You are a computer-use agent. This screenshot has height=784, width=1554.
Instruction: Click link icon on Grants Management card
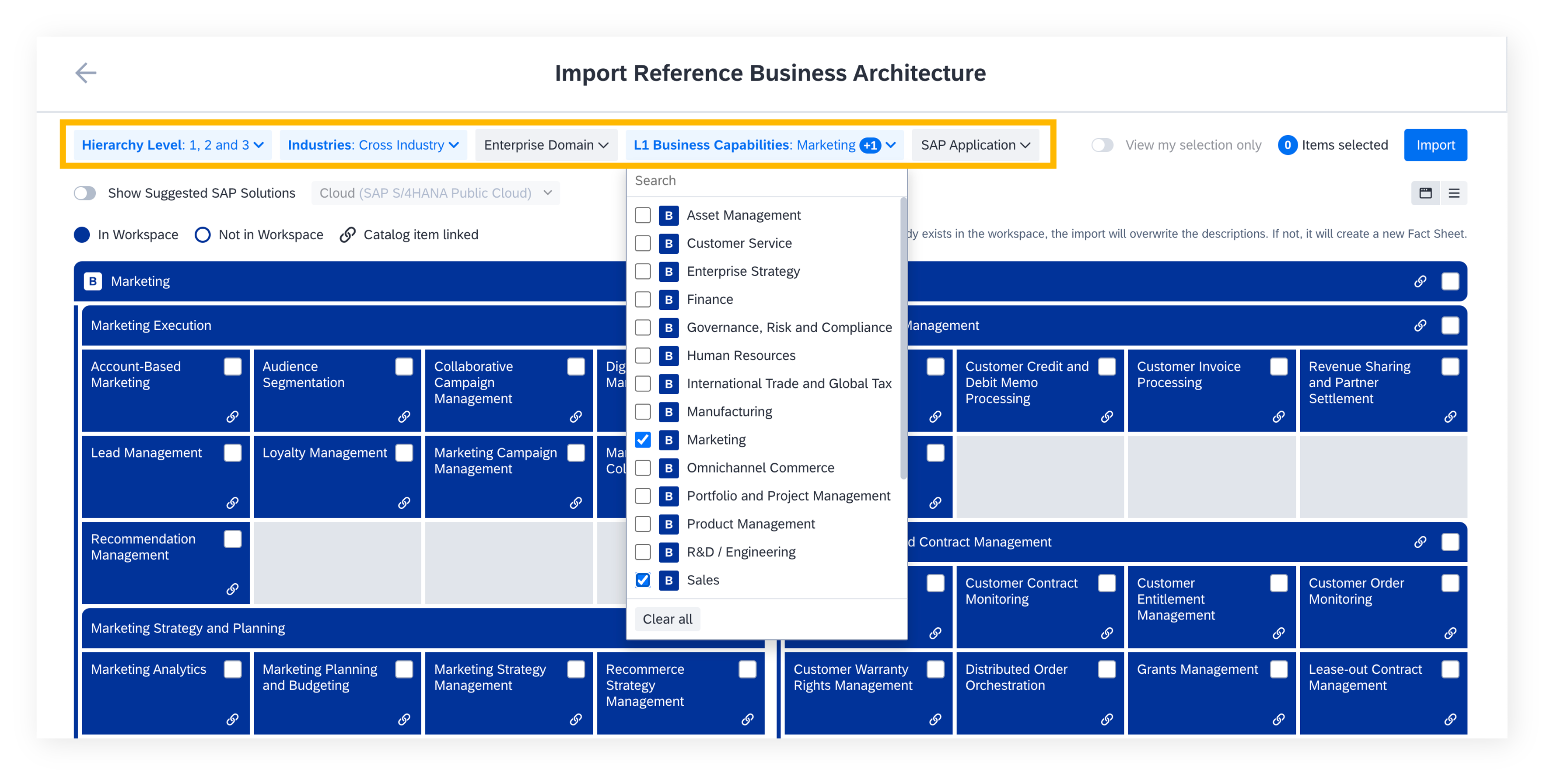pos(1278,720)
